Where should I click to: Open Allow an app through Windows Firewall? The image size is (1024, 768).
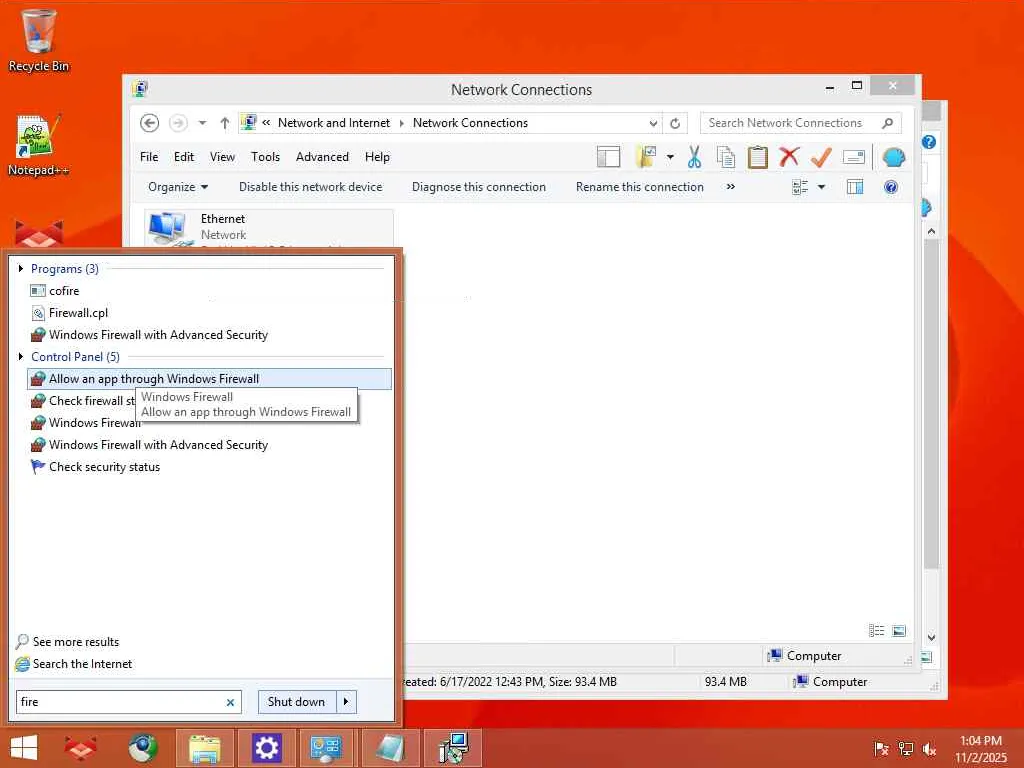coord(210,379)
